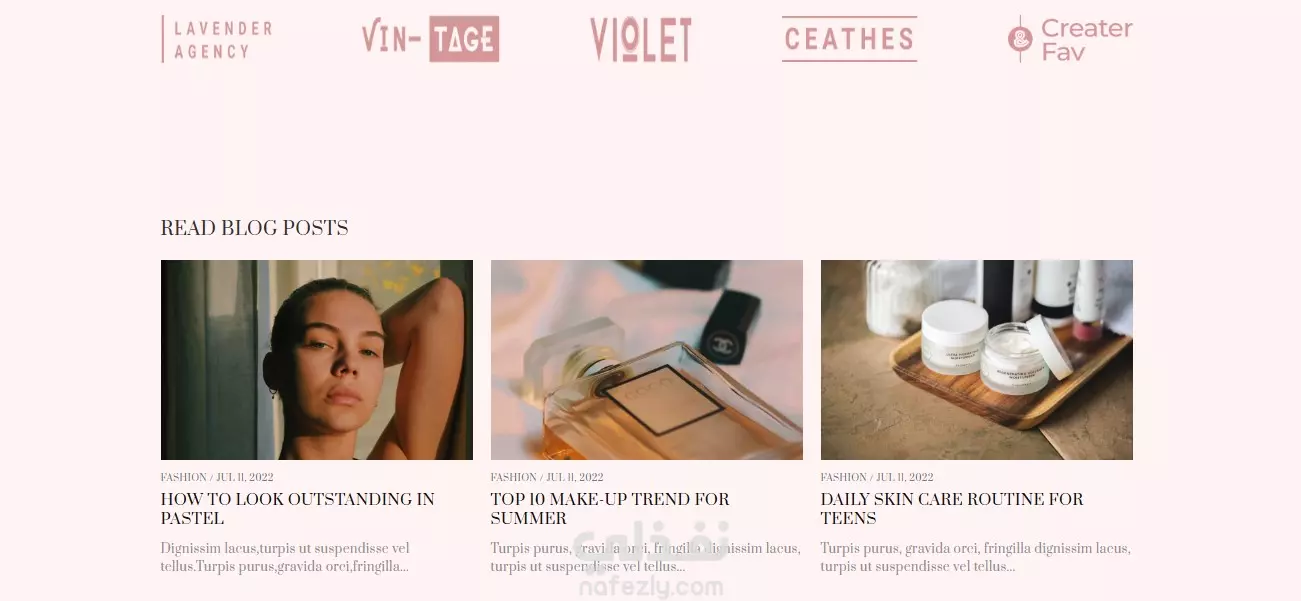Click the Ceathes brand logo
Image resolution: width=1301 pixels, height=601 pixels.
849,39
